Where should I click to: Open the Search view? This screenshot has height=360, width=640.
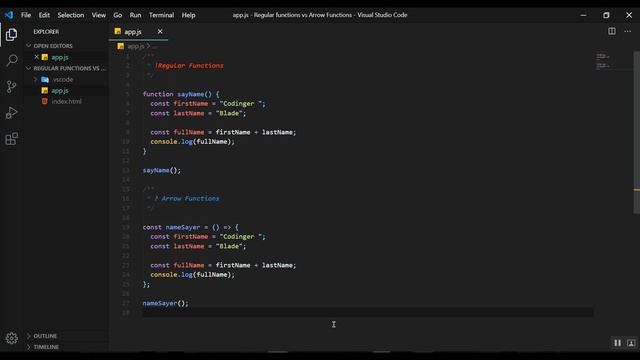[11, 60]
